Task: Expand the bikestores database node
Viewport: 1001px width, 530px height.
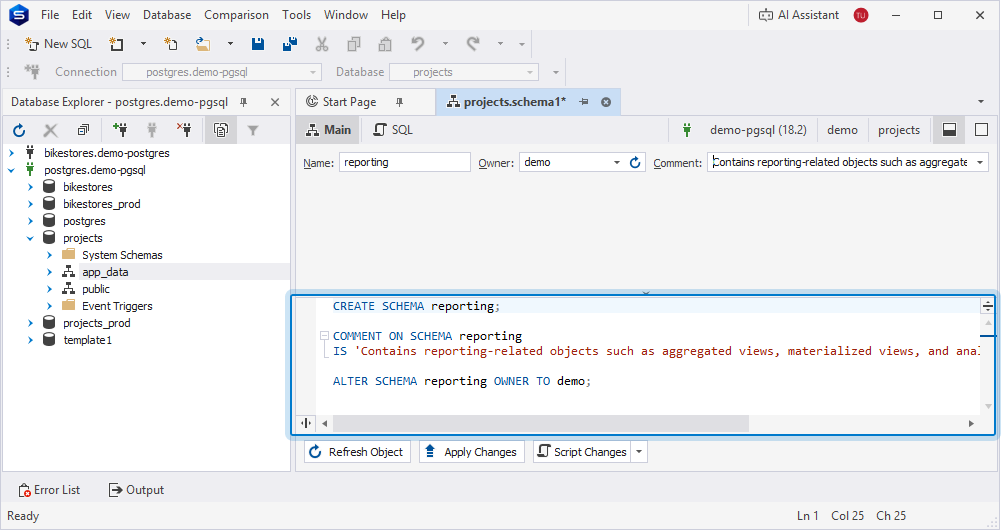Action: tap(30, 187)
